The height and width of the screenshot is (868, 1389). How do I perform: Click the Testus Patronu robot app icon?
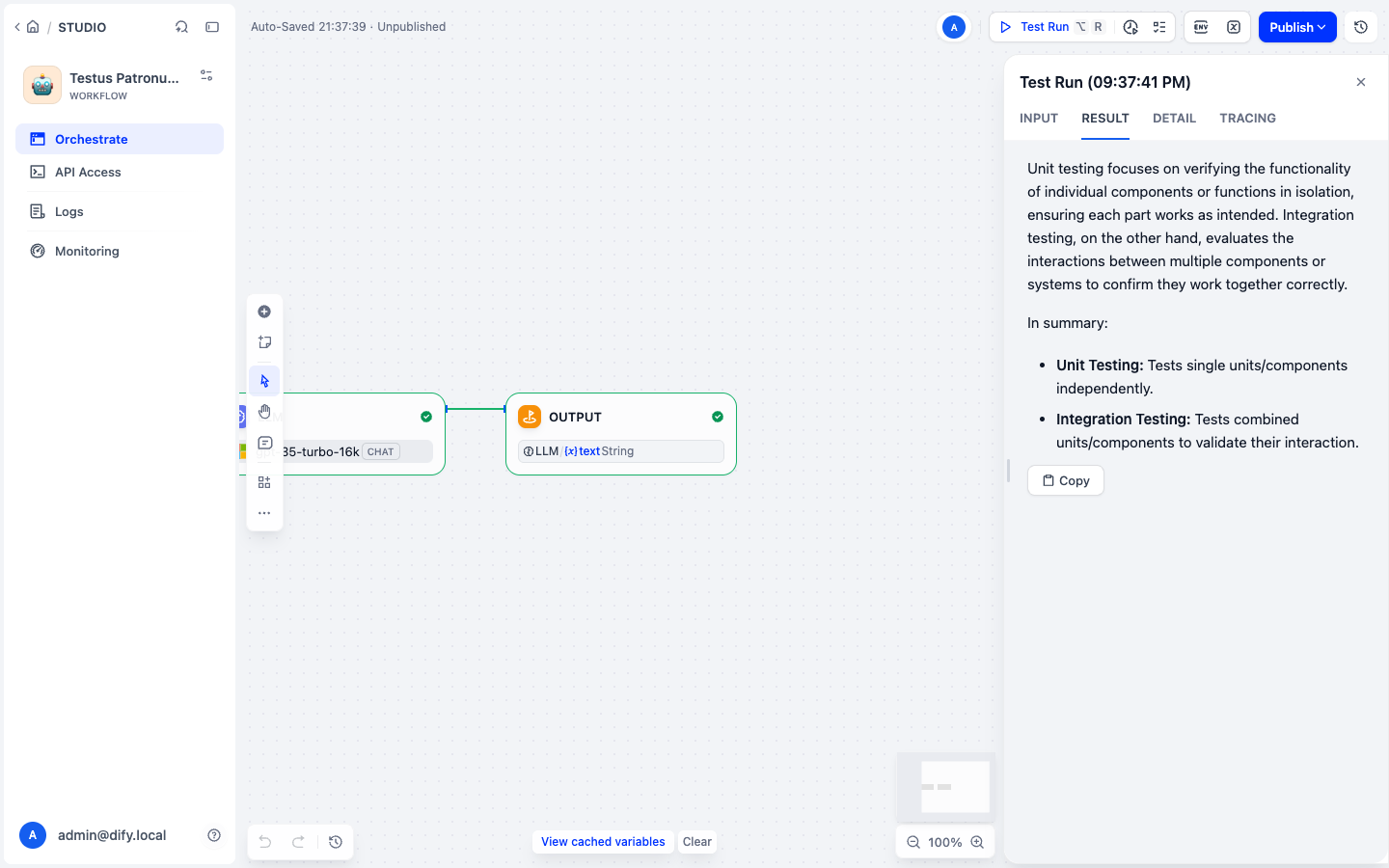point(42,85)
